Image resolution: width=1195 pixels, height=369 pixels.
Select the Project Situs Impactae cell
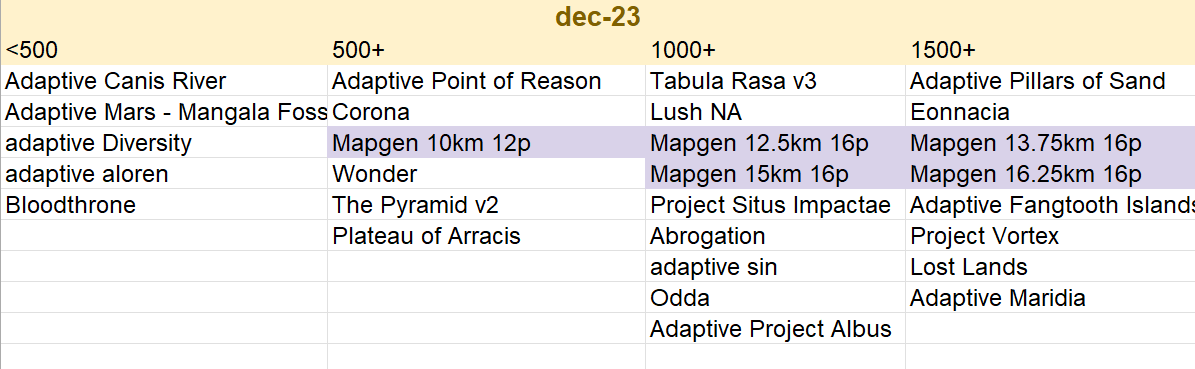pos(775,205)
